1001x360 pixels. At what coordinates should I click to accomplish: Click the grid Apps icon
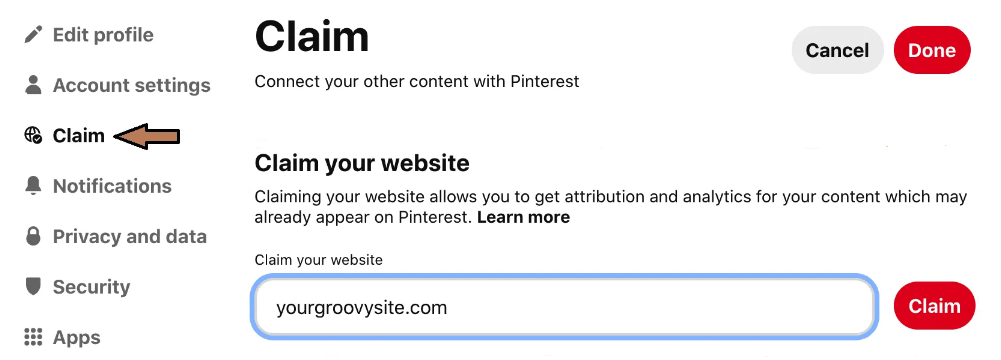pyautogui.click(x=33, y=337)
